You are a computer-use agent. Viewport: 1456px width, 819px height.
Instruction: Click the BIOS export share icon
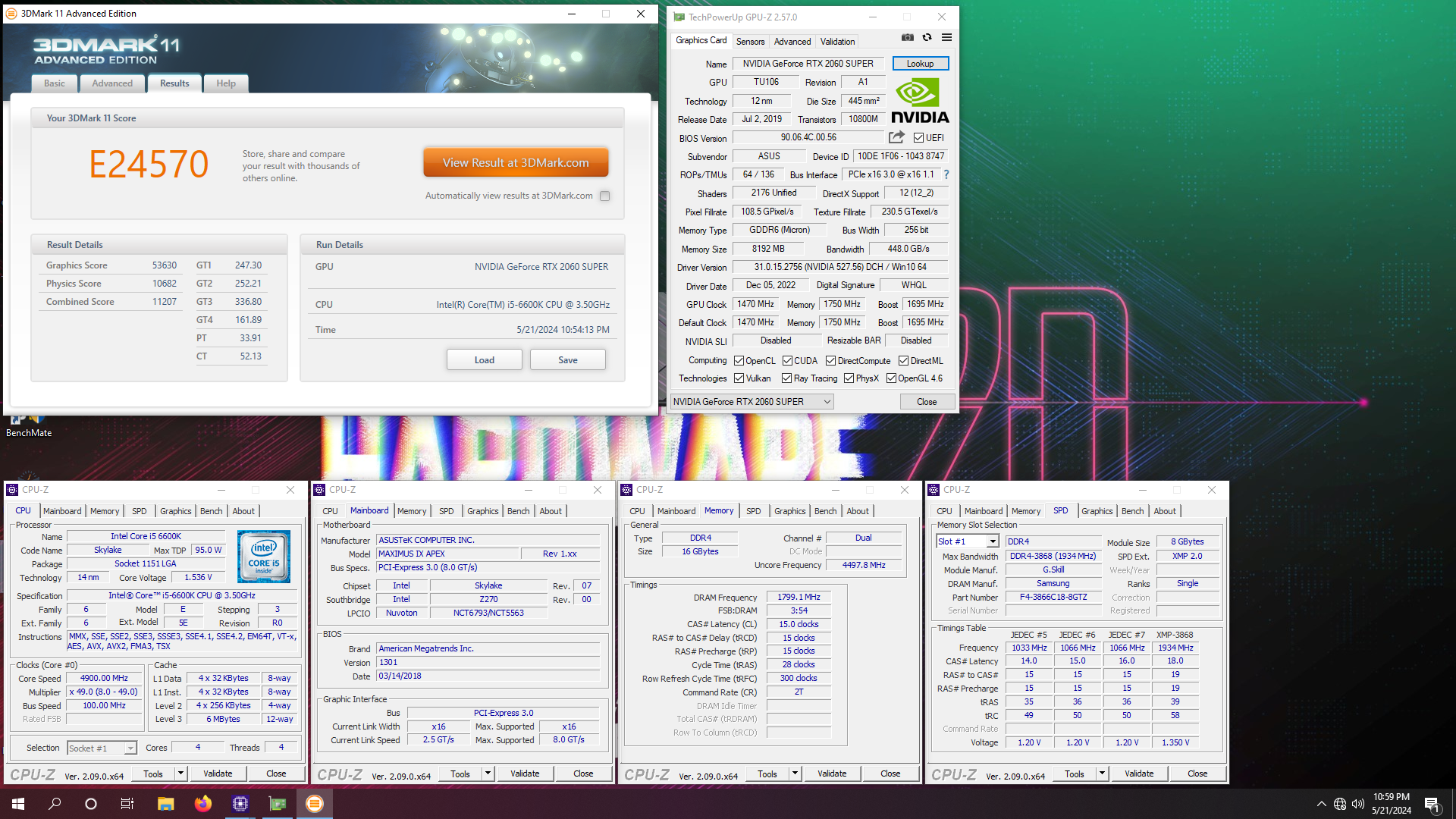coord(896,137)
